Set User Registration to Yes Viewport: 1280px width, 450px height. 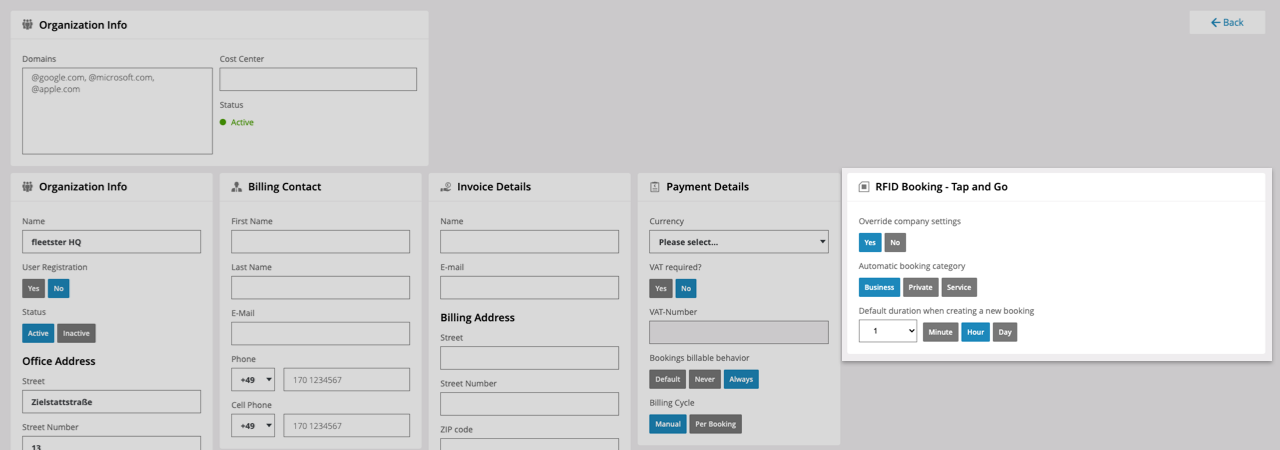coord(34,288)
